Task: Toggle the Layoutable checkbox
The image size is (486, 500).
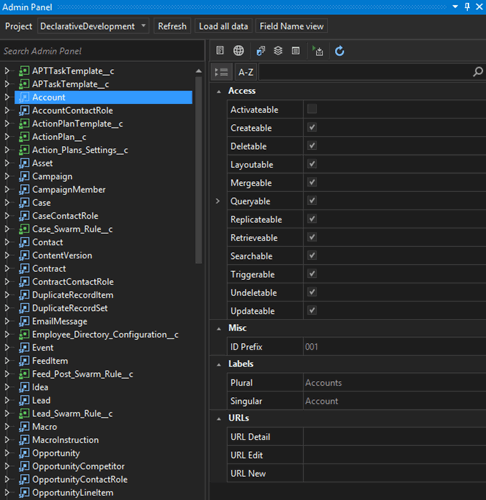Action: (312, 164)
